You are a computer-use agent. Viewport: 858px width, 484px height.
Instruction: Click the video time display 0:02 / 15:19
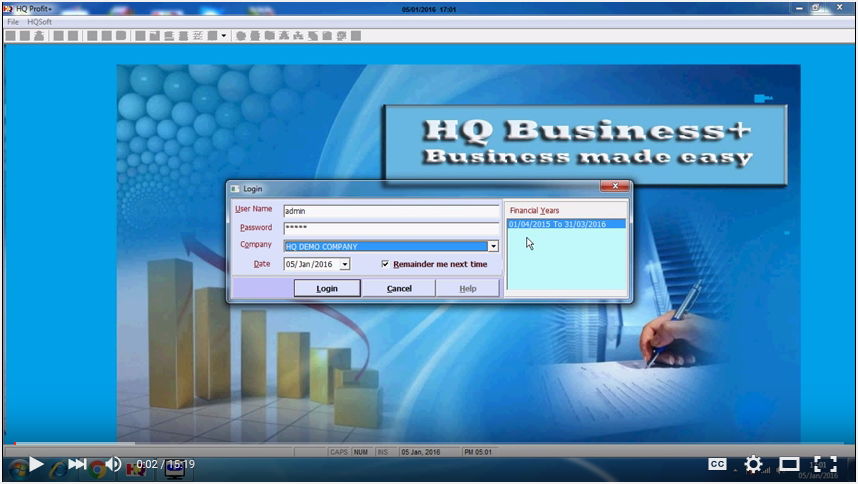(x=165, y=464)
